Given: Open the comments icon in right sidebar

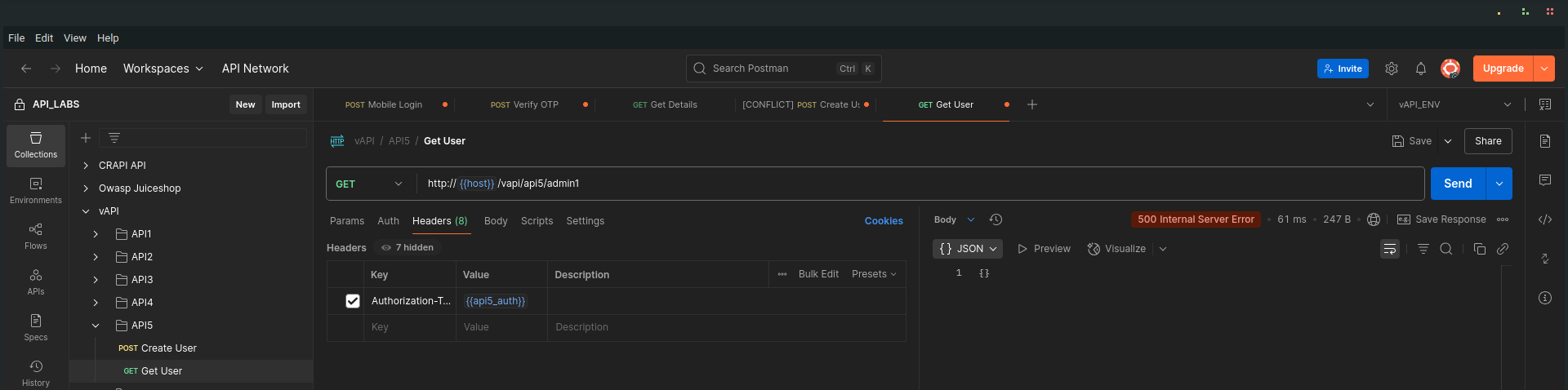Looking at the screenshot, I should tap(1545, 180).
